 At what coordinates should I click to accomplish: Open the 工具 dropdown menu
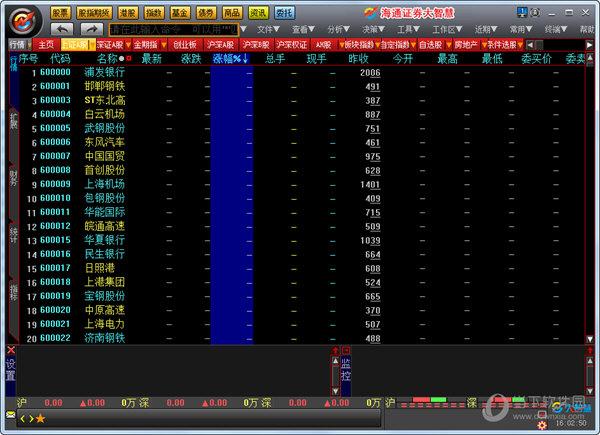(x=407, y=30)
